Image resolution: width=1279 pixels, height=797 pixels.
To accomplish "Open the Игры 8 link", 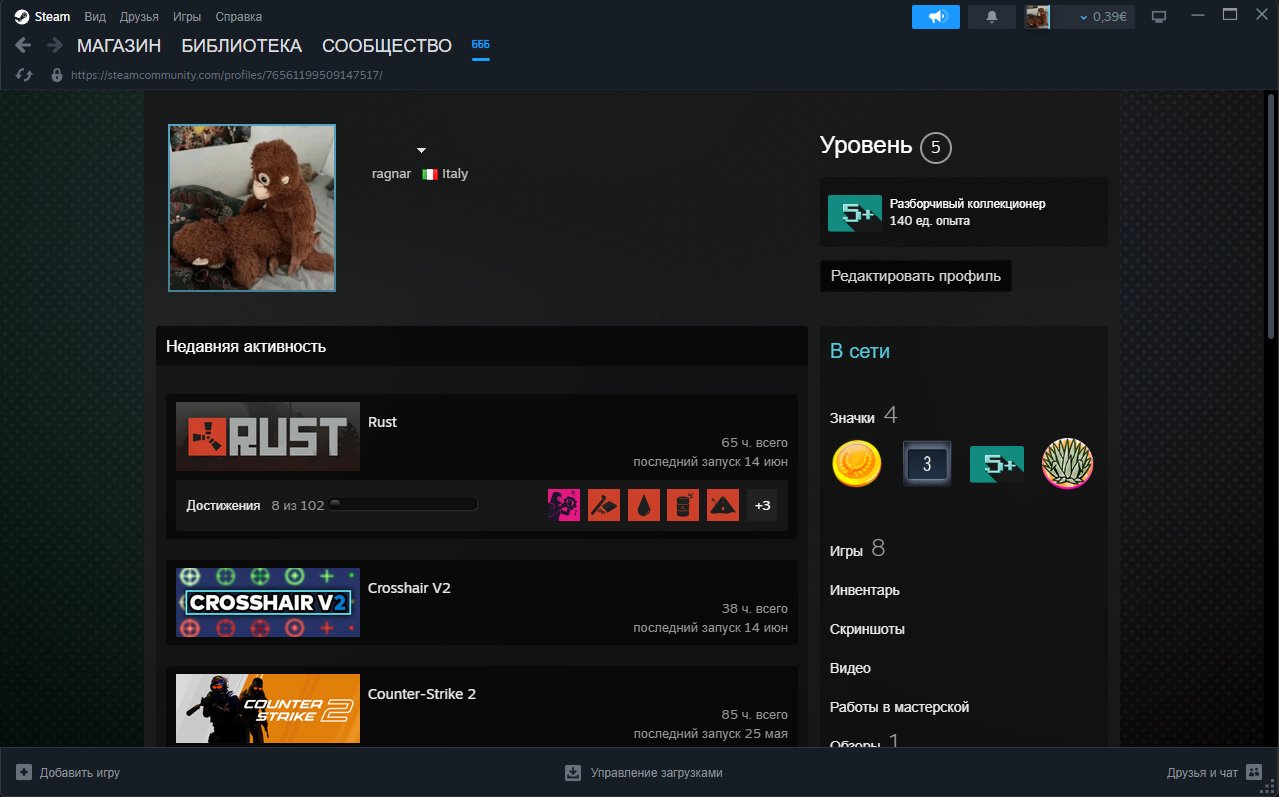I will click(858, 549).
